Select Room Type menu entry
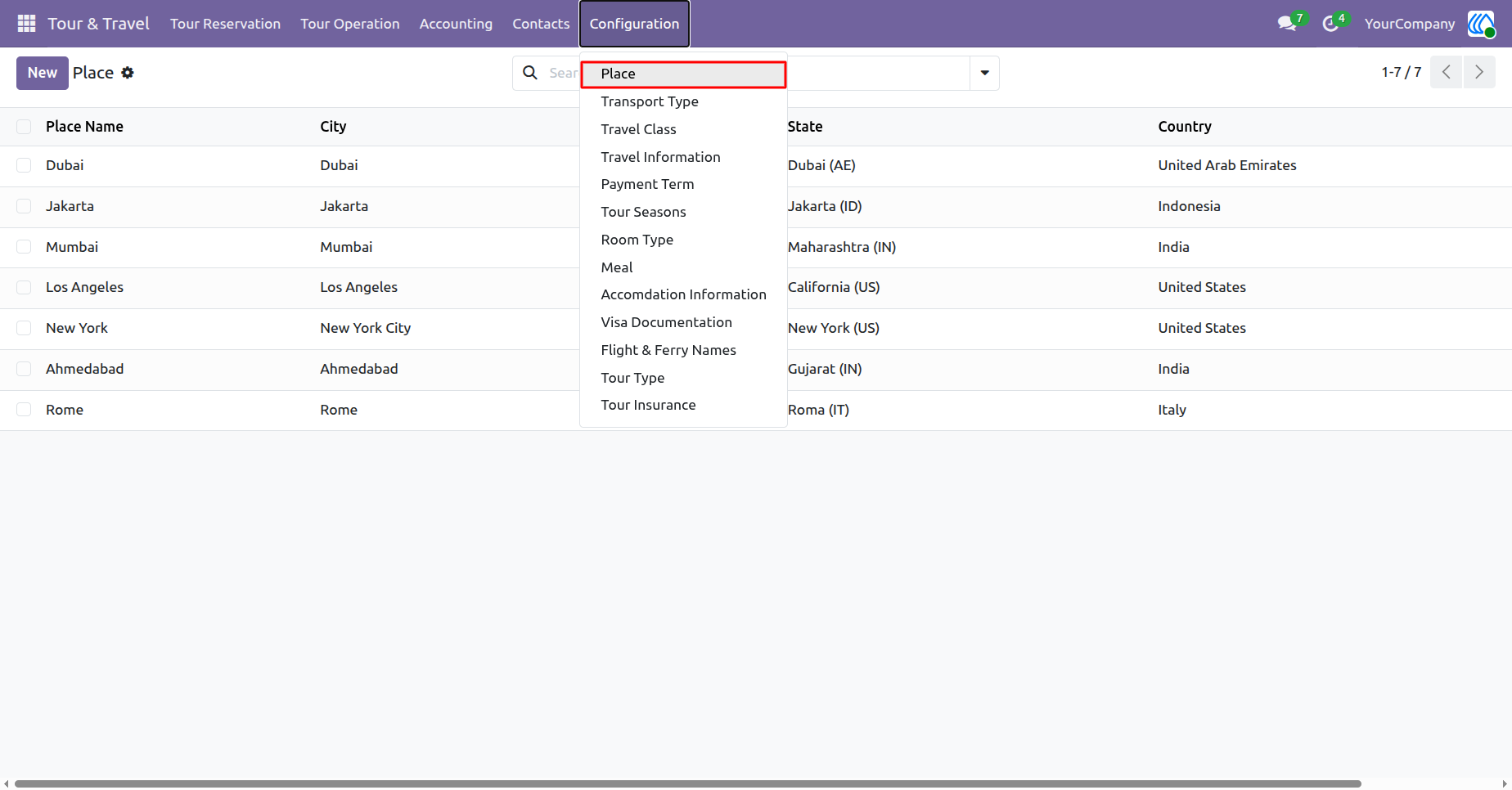 (x=683, y=240)
